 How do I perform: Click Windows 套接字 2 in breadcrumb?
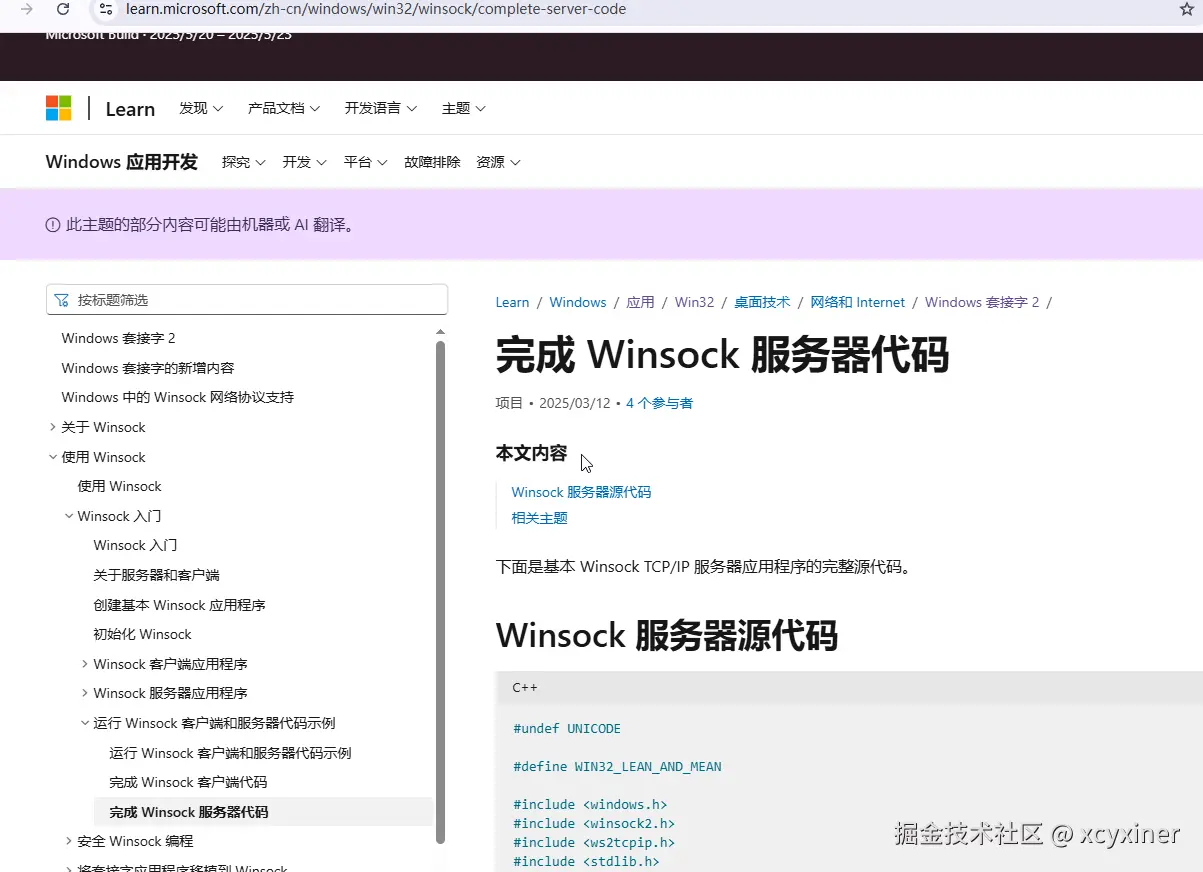pos(982,302)
